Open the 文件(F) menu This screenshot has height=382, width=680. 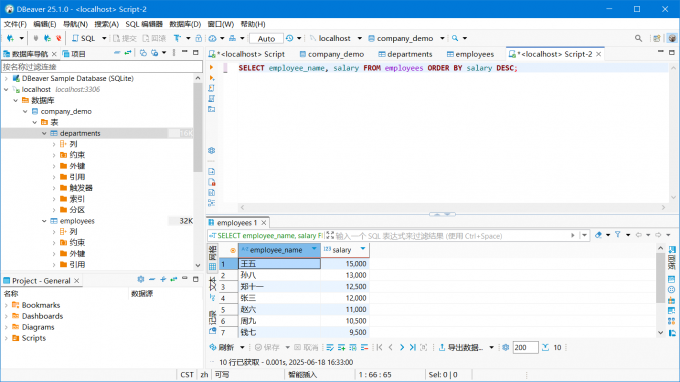click(15, 24)
